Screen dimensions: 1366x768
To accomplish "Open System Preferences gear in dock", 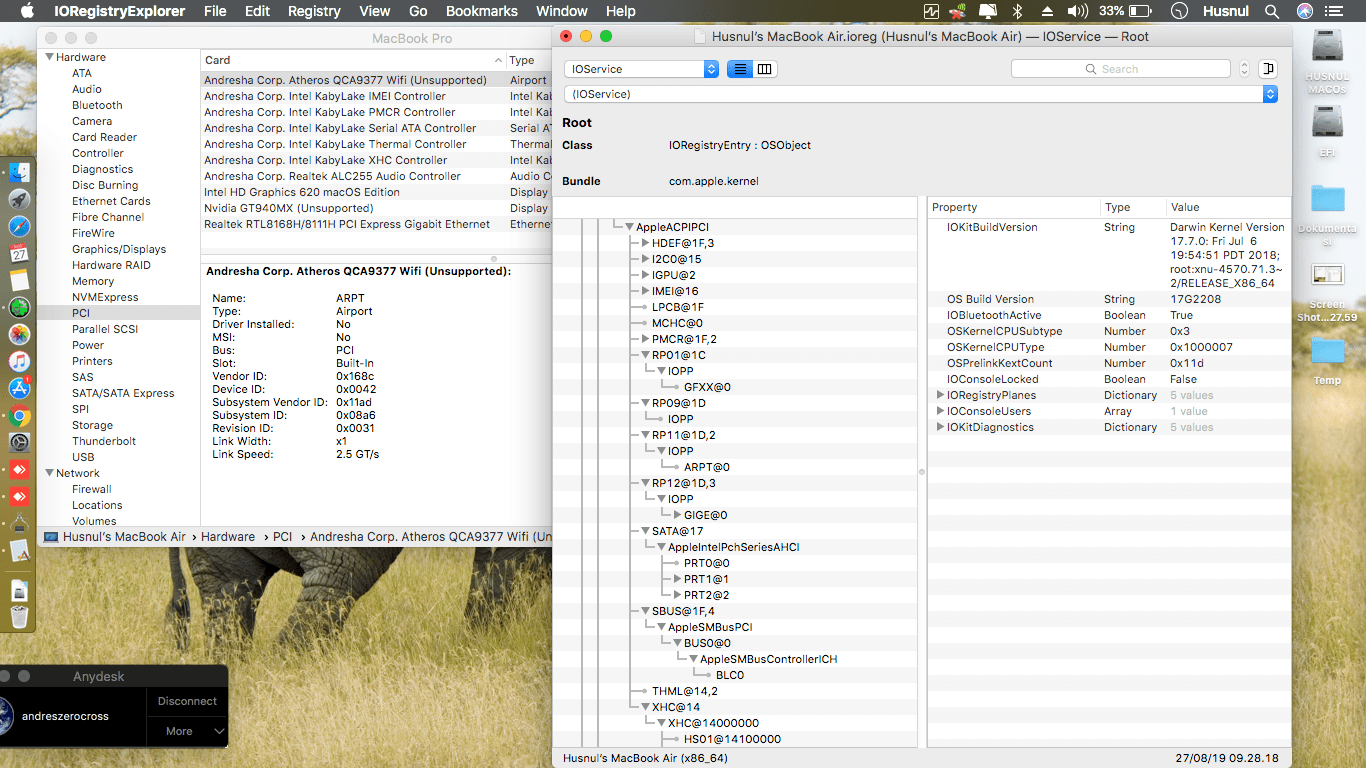I will 19,442.
